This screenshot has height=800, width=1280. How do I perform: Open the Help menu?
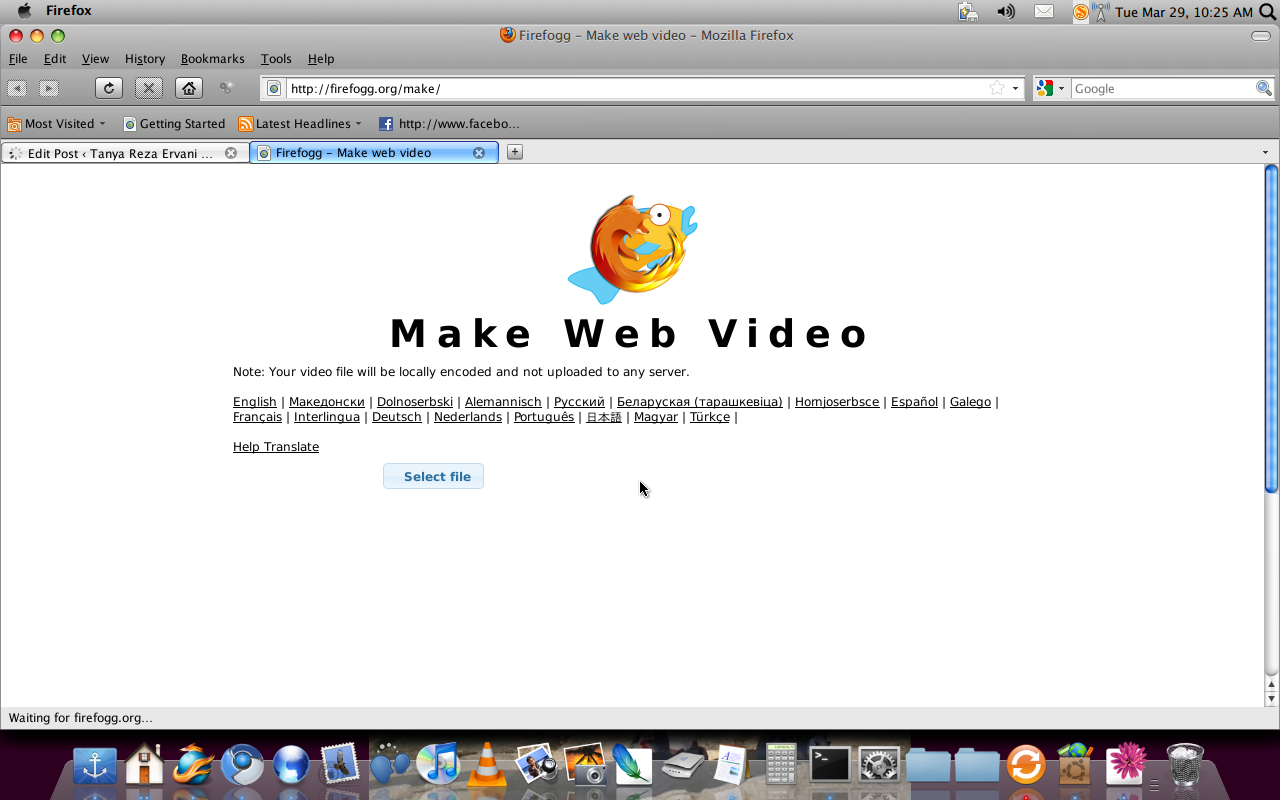pos(321,59)
